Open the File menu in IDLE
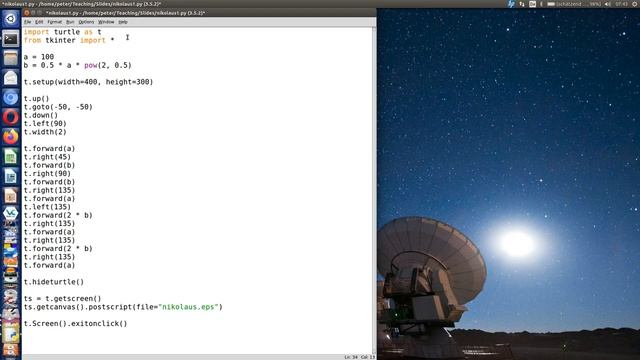Viewport: 640px width, 360px height. [x=27, y=22]
